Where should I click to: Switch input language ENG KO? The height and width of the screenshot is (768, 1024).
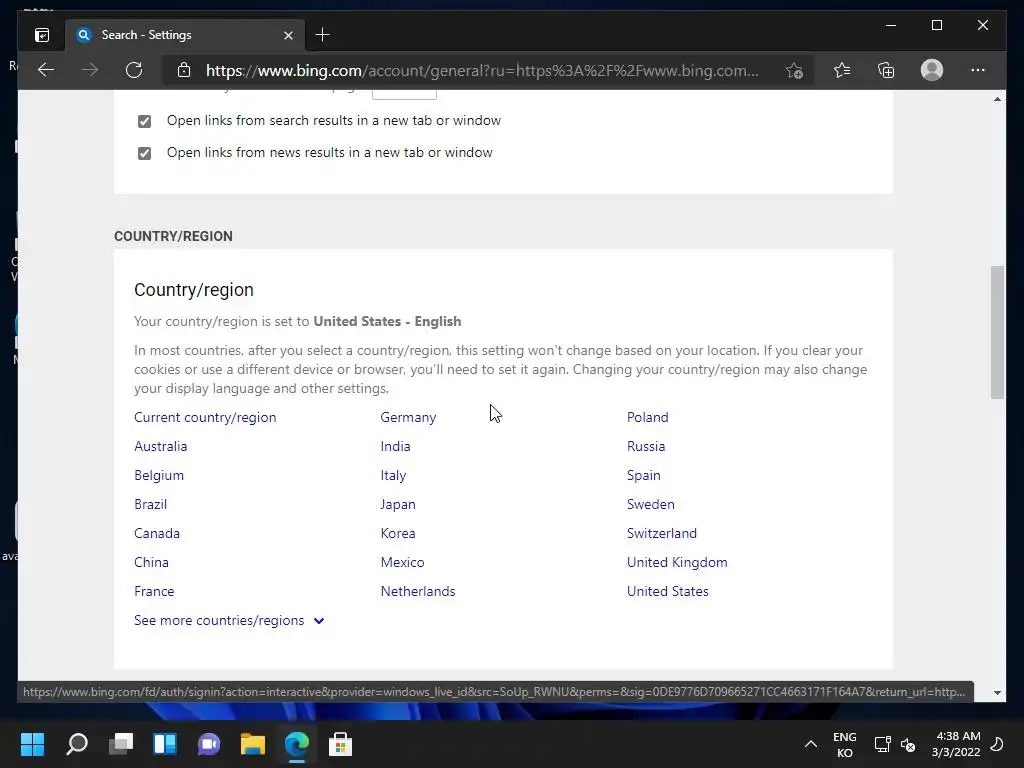844,744
